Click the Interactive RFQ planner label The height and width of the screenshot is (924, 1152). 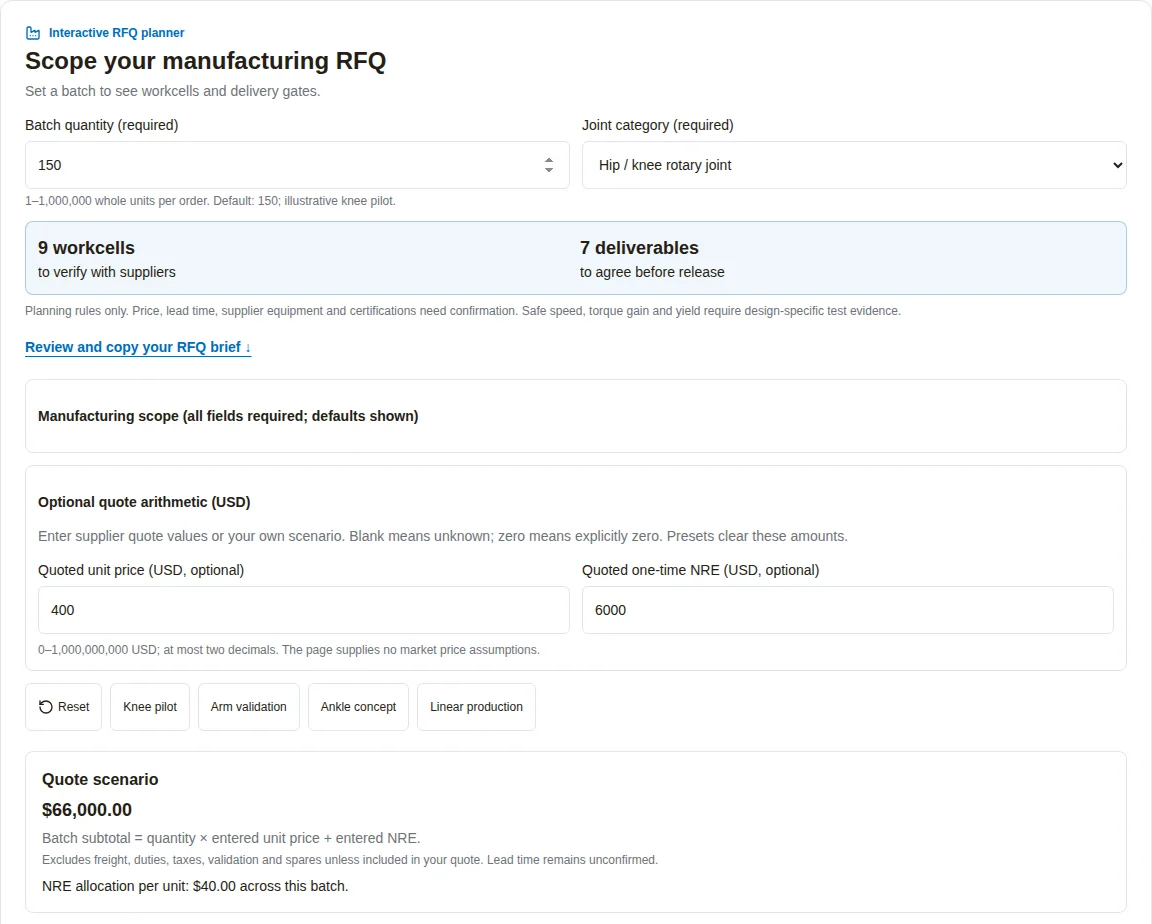(x=116, y=33)
